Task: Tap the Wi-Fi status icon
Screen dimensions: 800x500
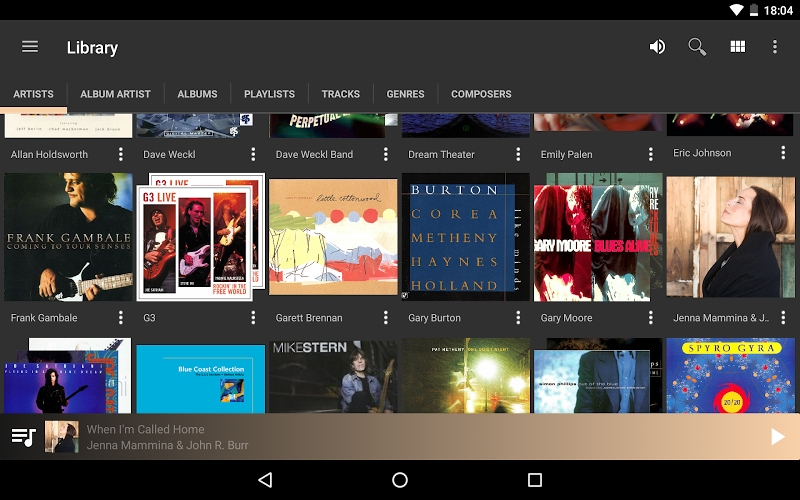Action: coord(736,10)
